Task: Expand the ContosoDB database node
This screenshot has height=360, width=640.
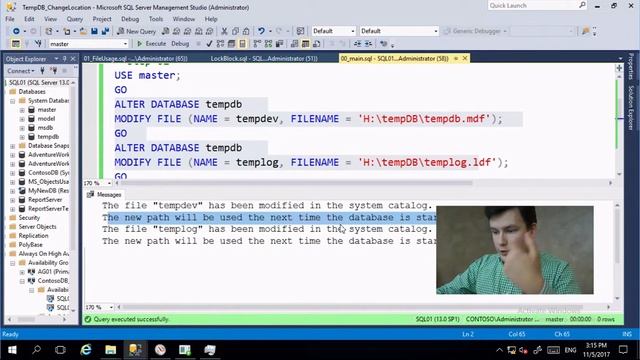Action: (13, 173)
